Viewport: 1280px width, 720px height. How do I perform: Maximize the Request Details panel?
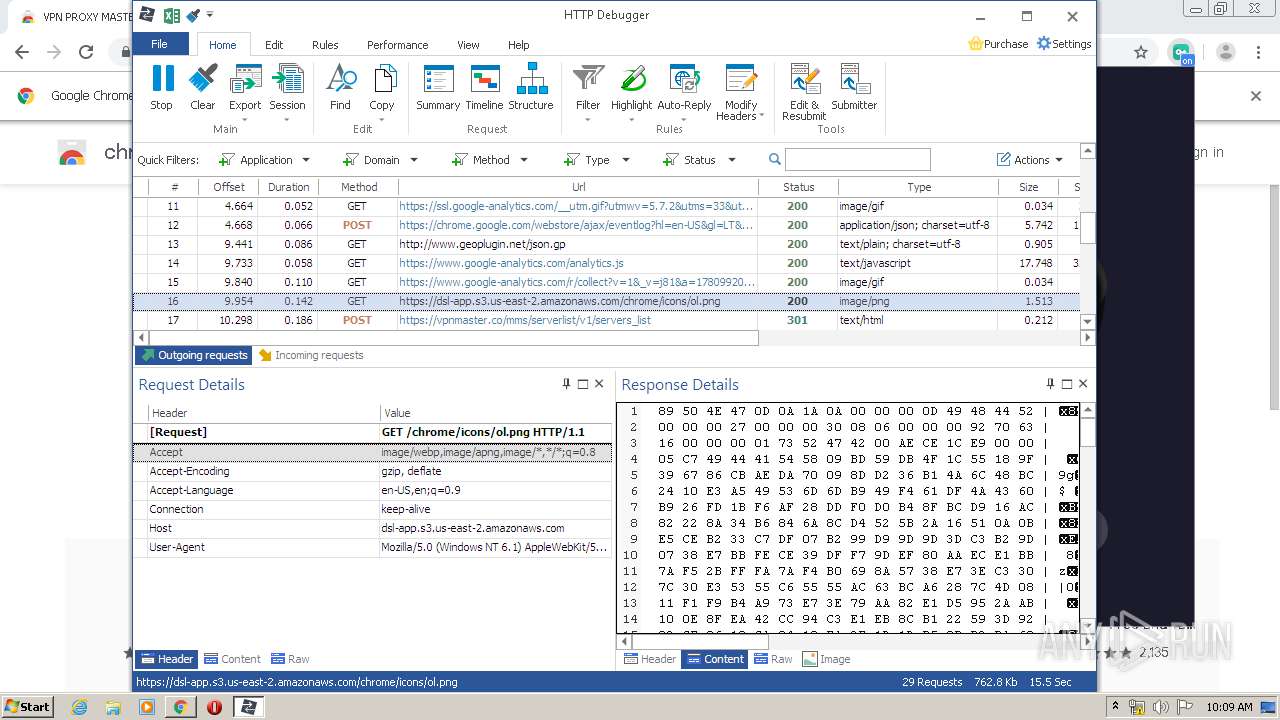point(583,384)
